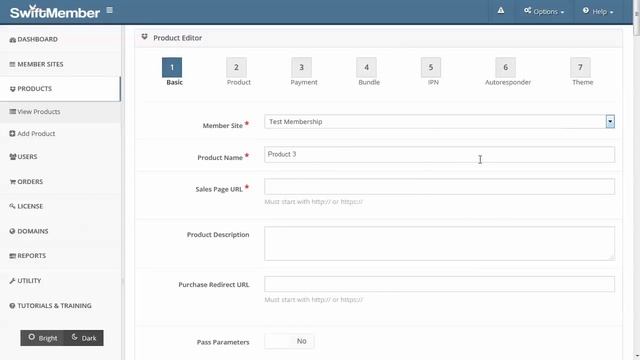Select PRODUCTS in the sidebar

(60, 89)
